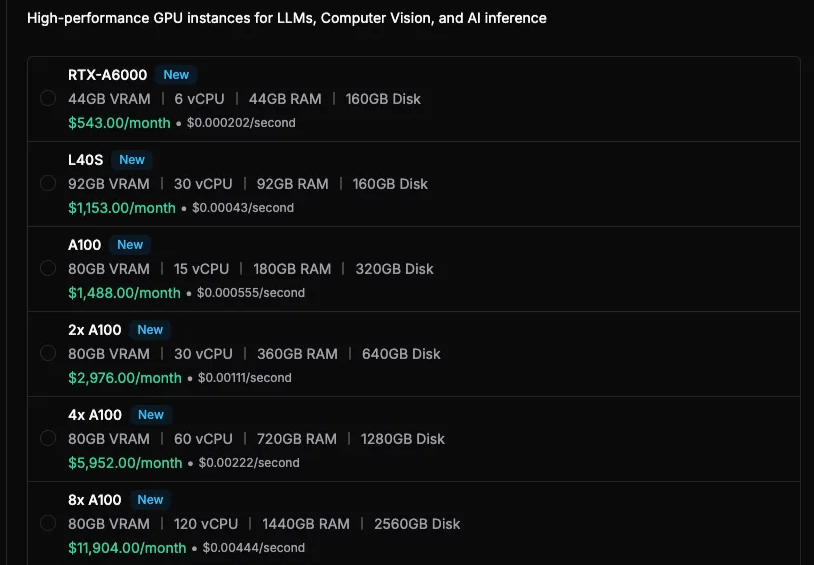Pick the 4x A100 radio option
Screen dimensions: 814x565
(48, 438)
